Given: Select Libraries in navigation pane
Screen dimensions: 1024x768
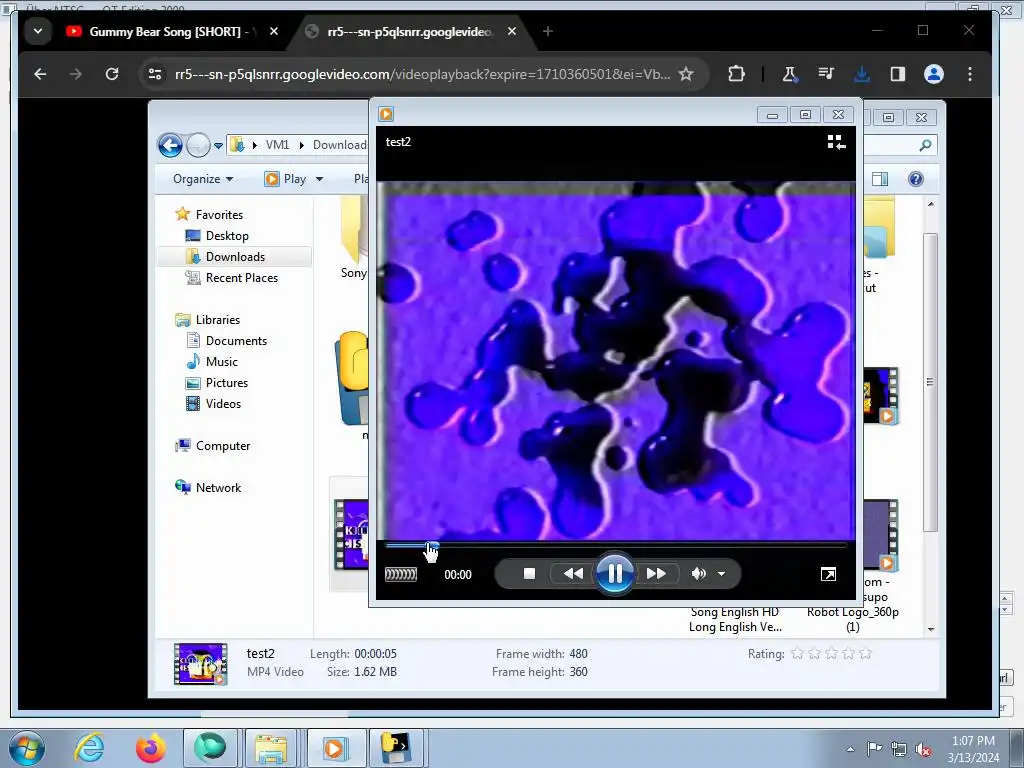Looking at the screenshot, I should [x=217, y=319].
